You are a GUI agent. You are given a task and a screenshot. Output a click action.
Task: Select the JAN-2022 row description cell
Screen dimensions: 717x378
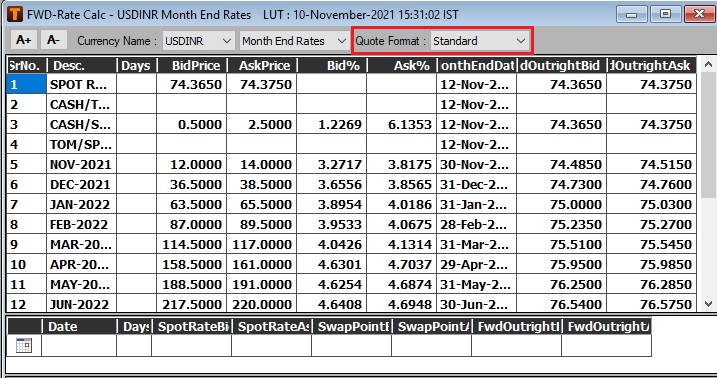coord(81,204)
